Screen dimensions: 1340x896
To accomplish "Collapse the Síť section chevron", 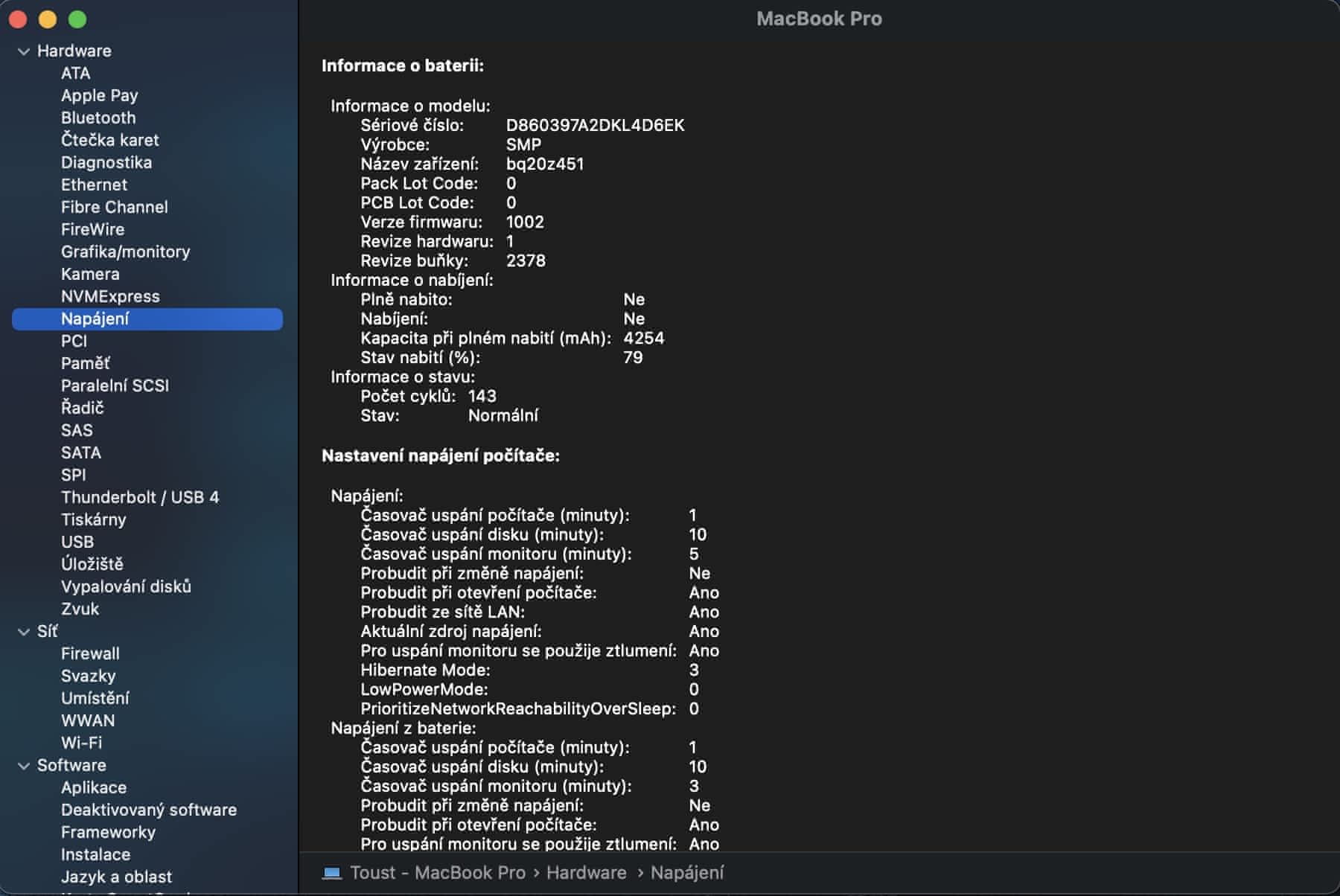I will [24, 632].
